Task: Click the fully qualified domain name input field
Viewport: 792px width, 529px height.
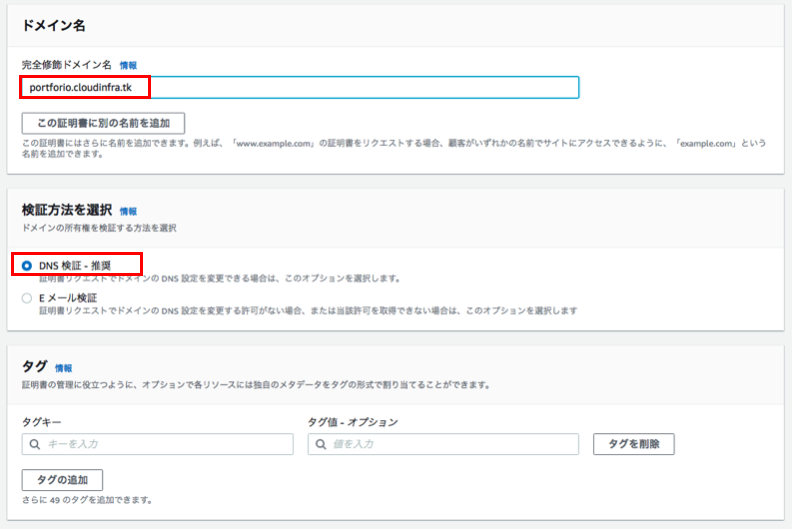Action: pos(300,87)
